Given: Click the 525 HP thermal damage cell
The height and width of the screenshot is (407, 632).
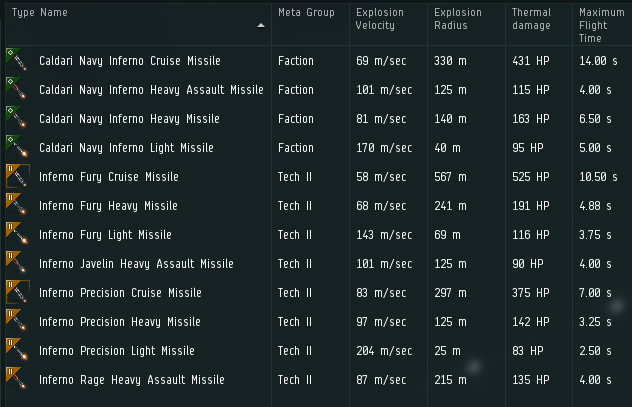Looking at the screenshot, I should [x=530, y=177].
